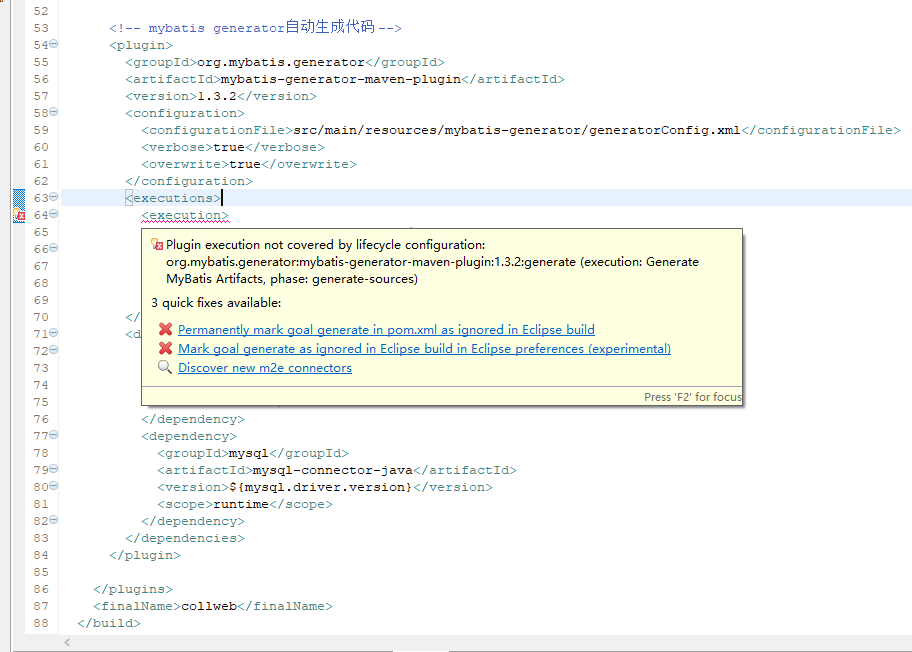Screen dimensions: 912x652
Task: Choose Permanently mark goal generate in pom.xml fix
Action: 386,330
